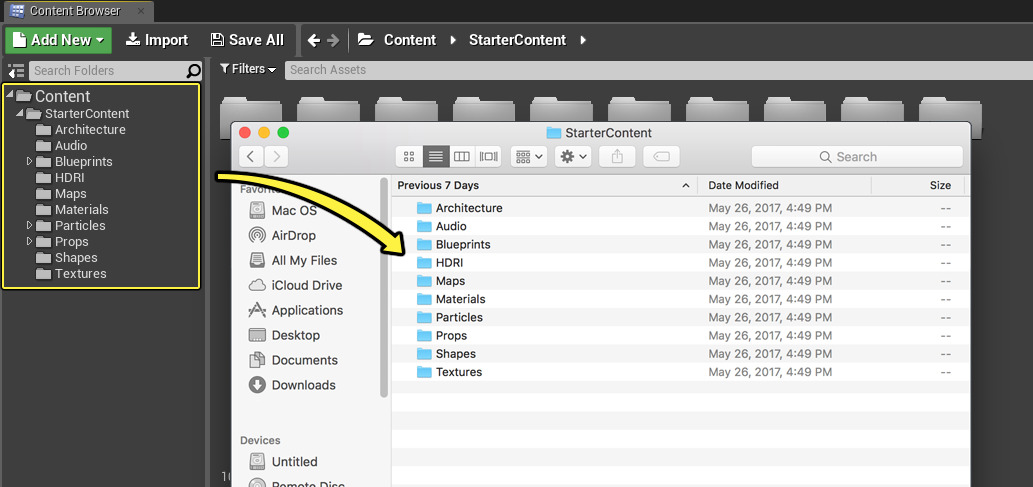Select the Materials folder in Finder list

pyautogui.click(x=460, y=299)
